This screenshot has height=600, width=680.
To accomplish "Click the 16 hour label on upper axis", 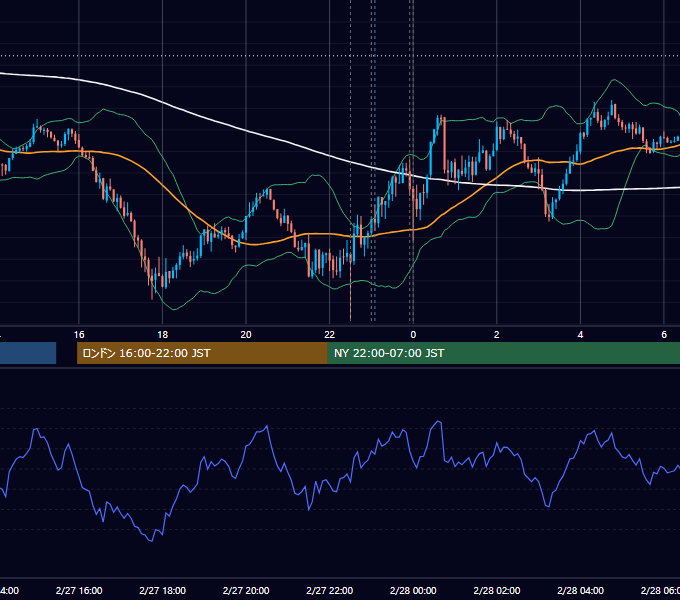I will pos(79,335).
